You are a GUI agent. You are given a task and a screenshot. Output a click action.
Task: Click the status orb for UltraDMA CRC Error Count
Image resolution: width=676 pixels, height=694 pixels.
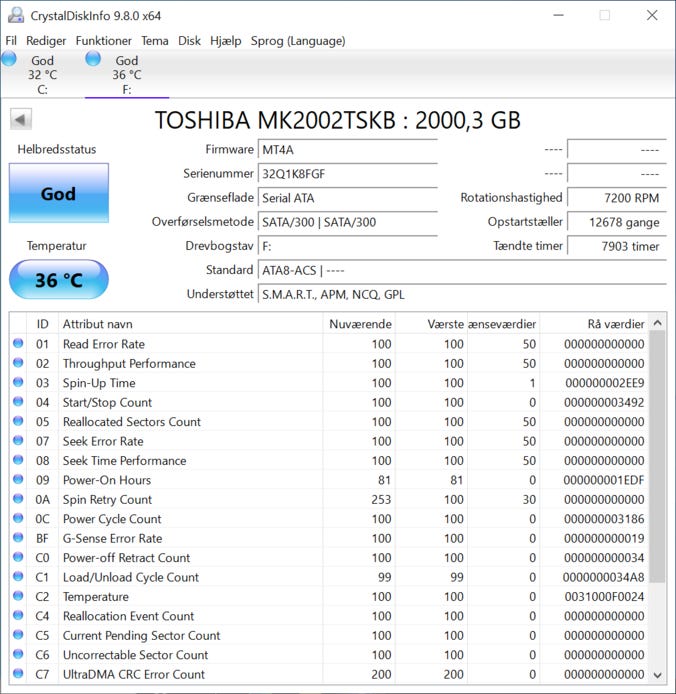pos(18,675)
